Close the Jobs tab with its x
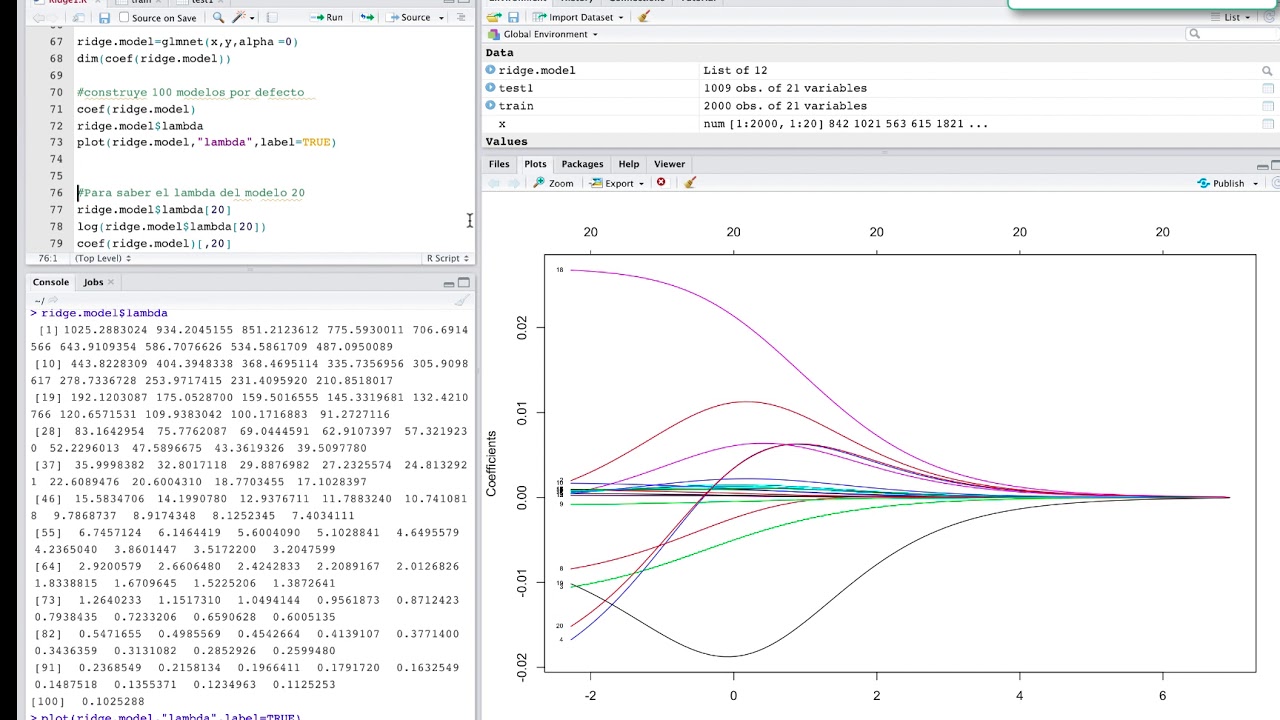Screen dimensions: 1280x720 [111, 283]
